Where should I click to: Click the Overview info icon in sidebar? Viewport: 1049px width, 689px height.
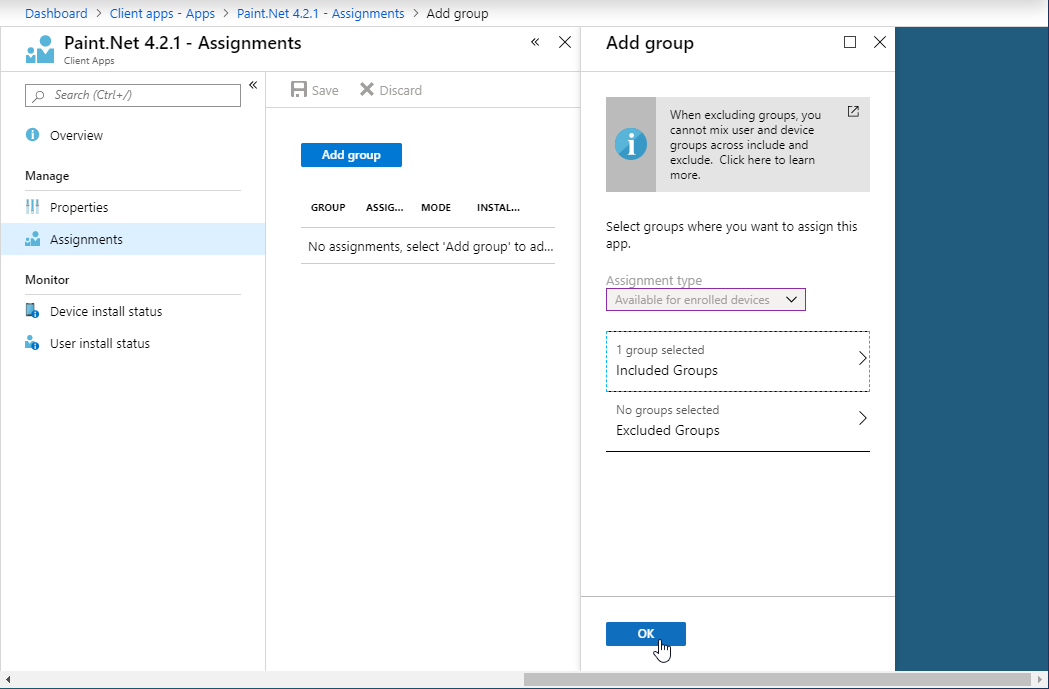tap(32, 135)
